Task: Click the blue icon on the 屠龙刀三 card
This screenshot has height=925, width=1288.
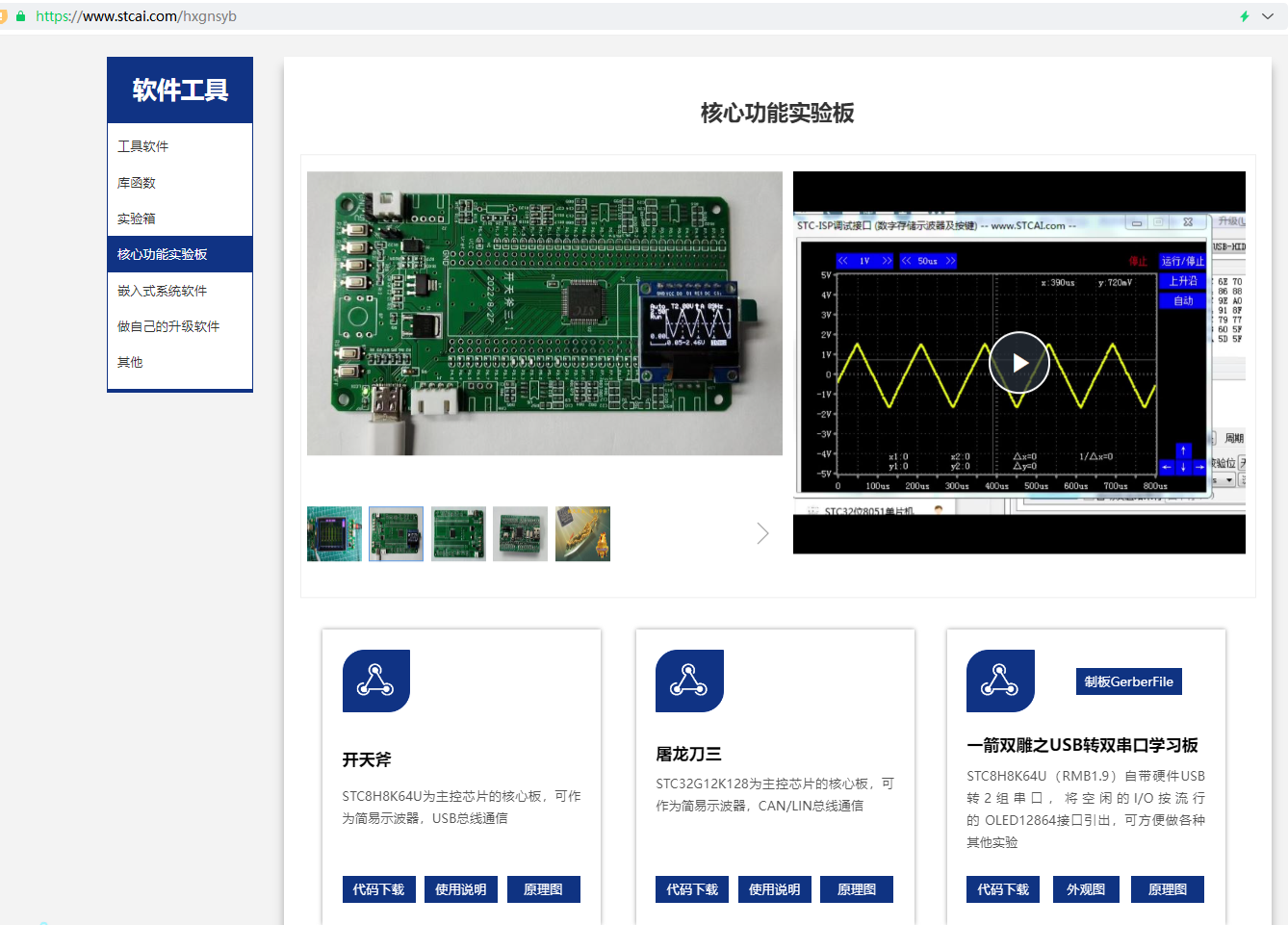Action: coord(689,681)
